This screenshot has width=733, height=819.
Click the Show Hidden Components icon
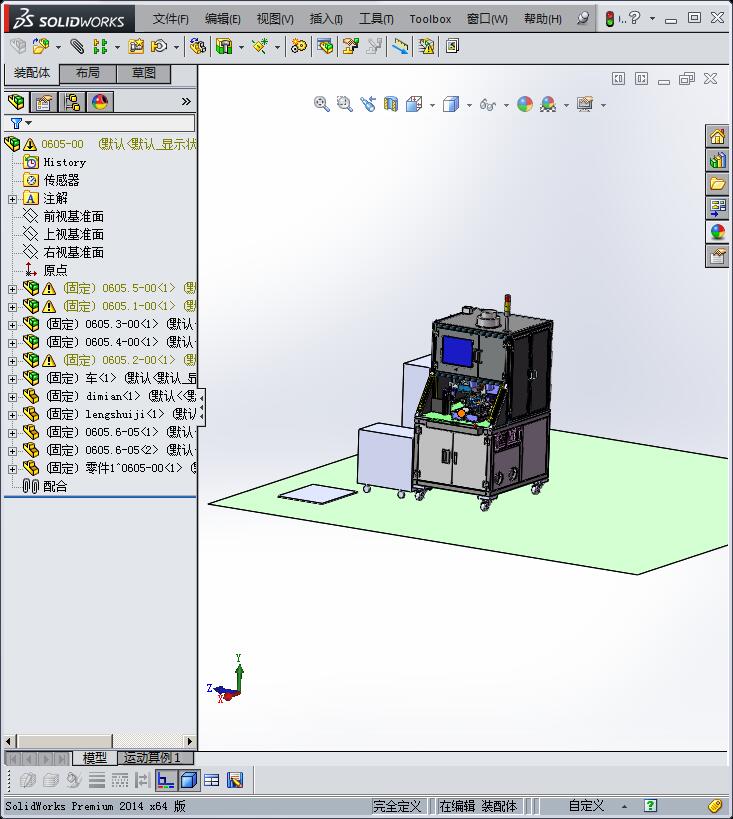pyautogui.click(x=197, y=46)
